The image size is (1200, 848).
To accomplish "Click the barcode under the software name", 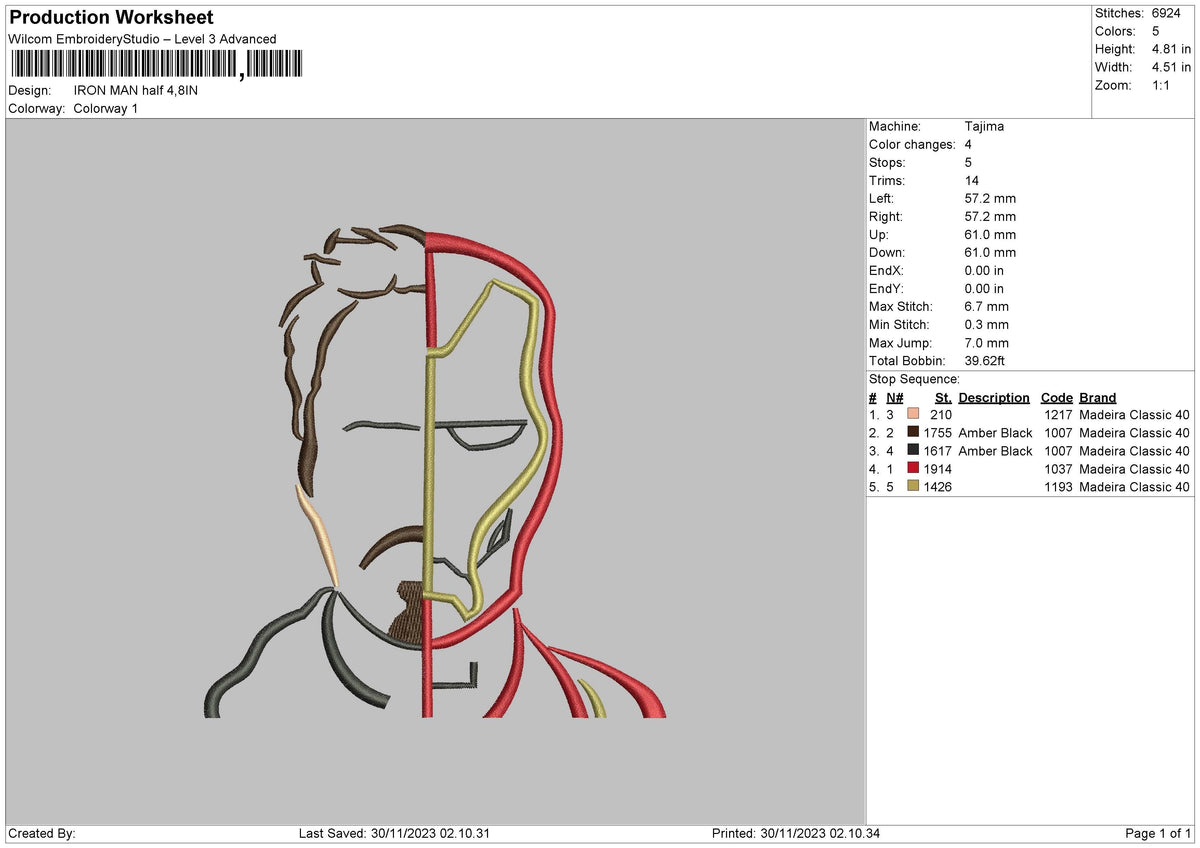I will [155, 65].
